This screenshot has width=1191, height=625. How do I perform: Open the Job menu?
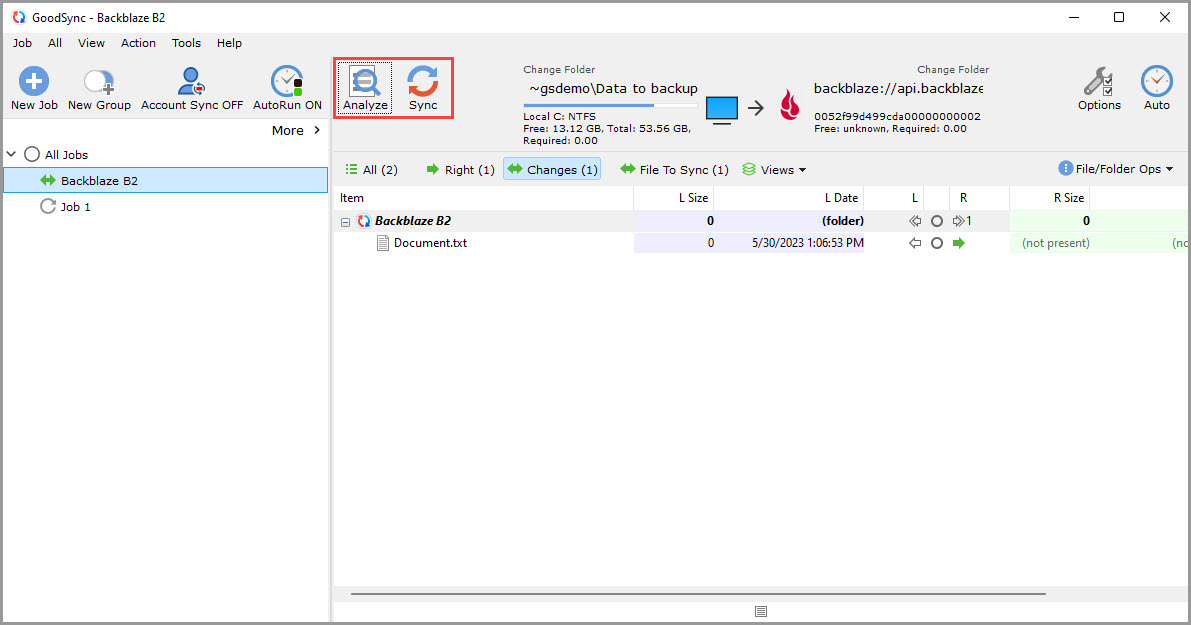tap(22, 43)
